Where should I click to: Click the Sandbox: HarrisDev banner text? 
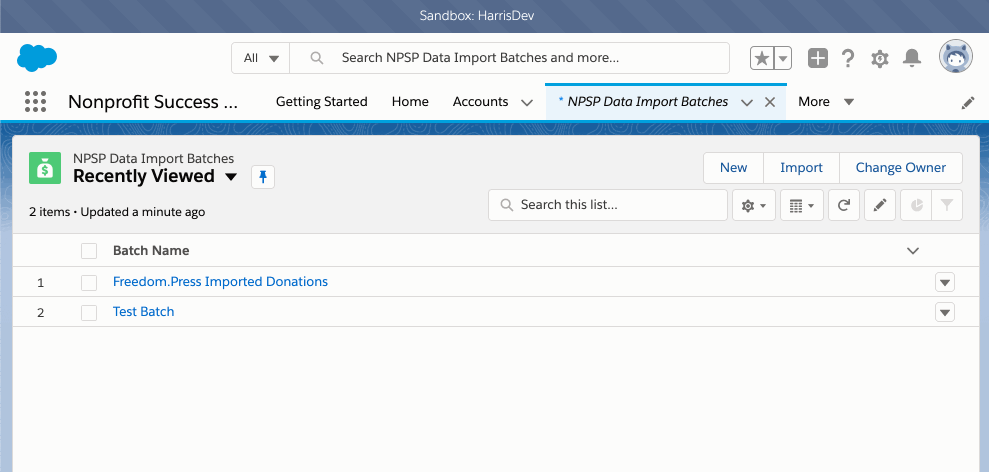(477, 16)
